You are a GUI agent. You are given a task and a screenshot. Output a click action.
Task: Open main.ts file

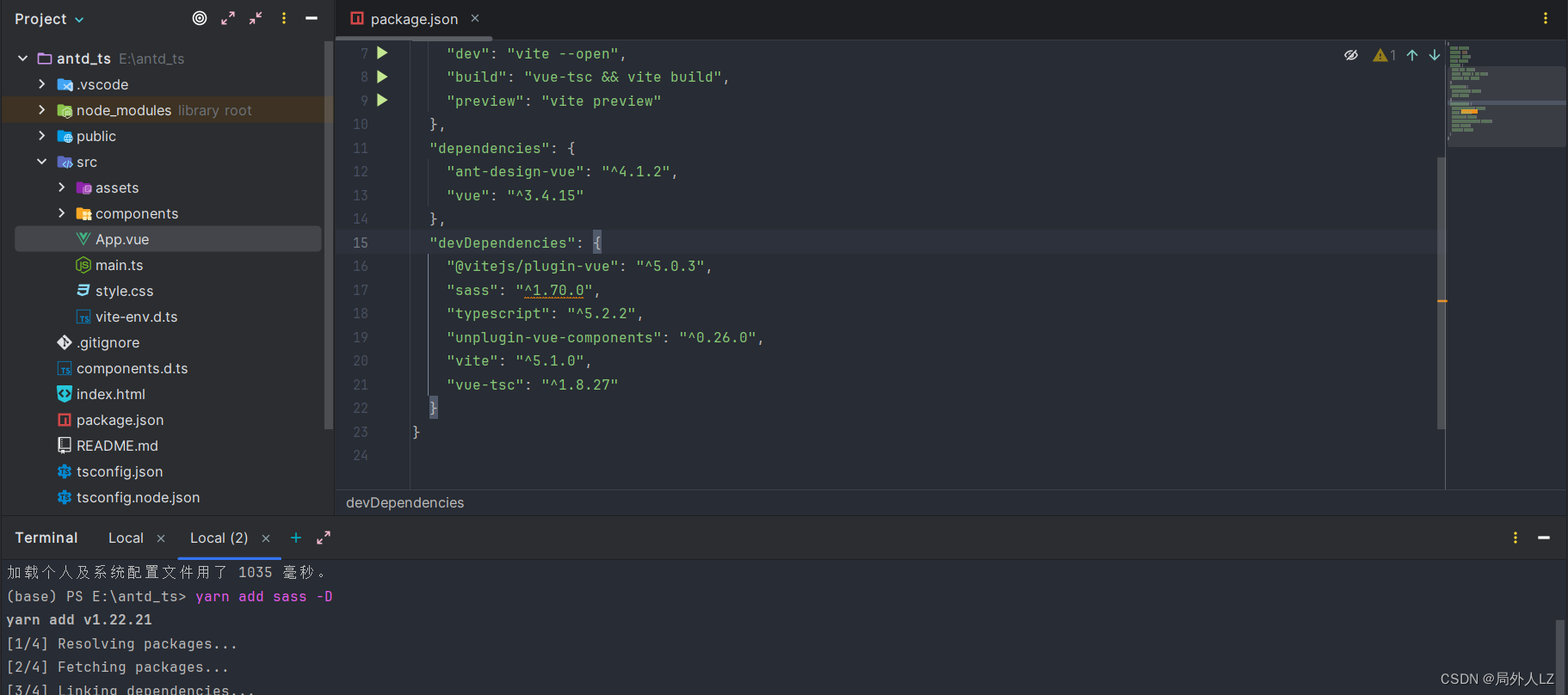pos(119,265)
